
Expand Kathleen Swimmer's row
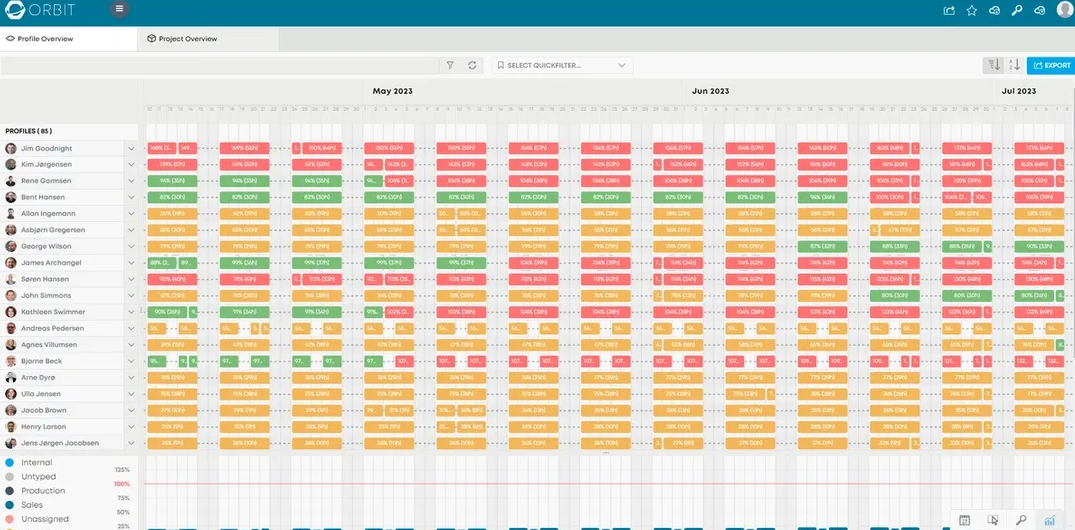point(131,312)
